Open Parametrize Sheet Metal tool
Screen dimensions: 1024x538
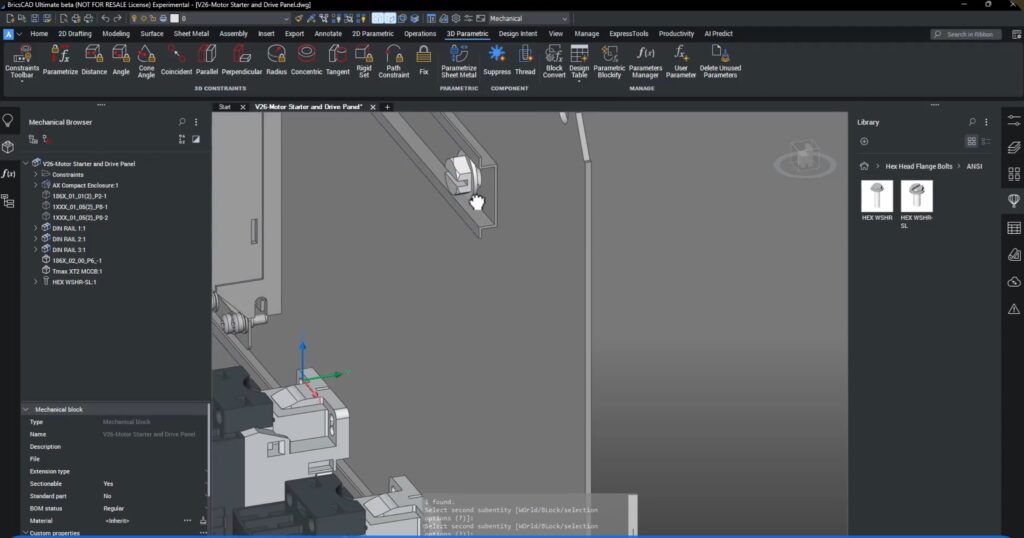(458, 61)
